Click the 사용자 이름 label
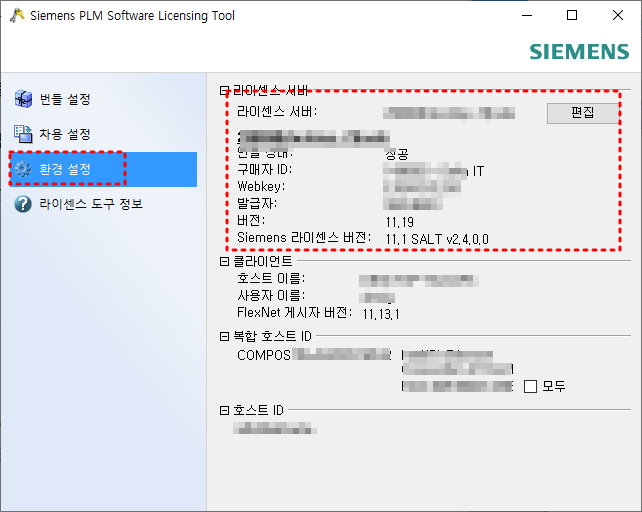This screenshot has height=512, width=642. pyautogui.click(x=271, y=295)
